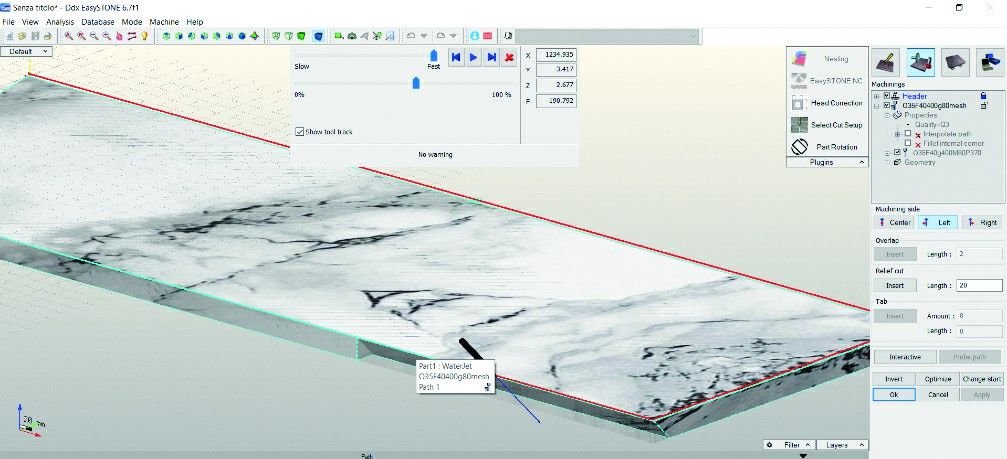
Task: Open the long combo box on the toolbar
Action: tap(606, 36)
